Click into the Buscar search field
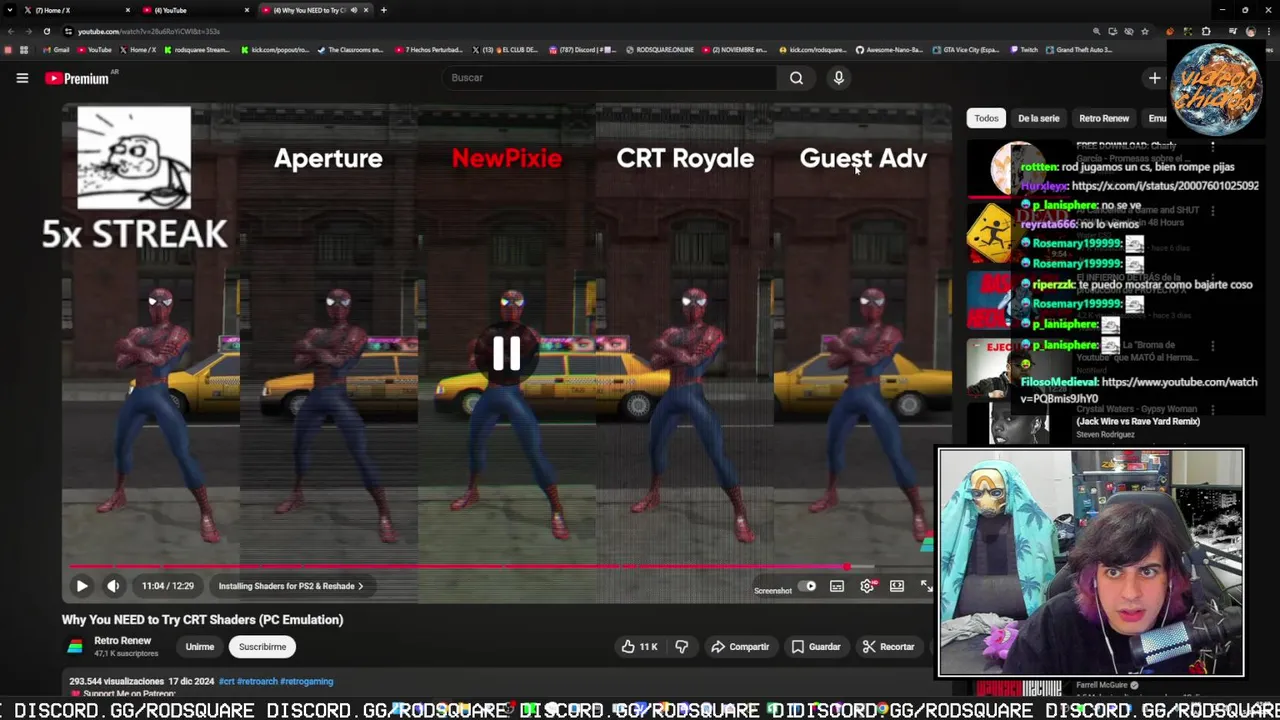The width and height of the screenshot is (1280, 720). pos(608,78)
